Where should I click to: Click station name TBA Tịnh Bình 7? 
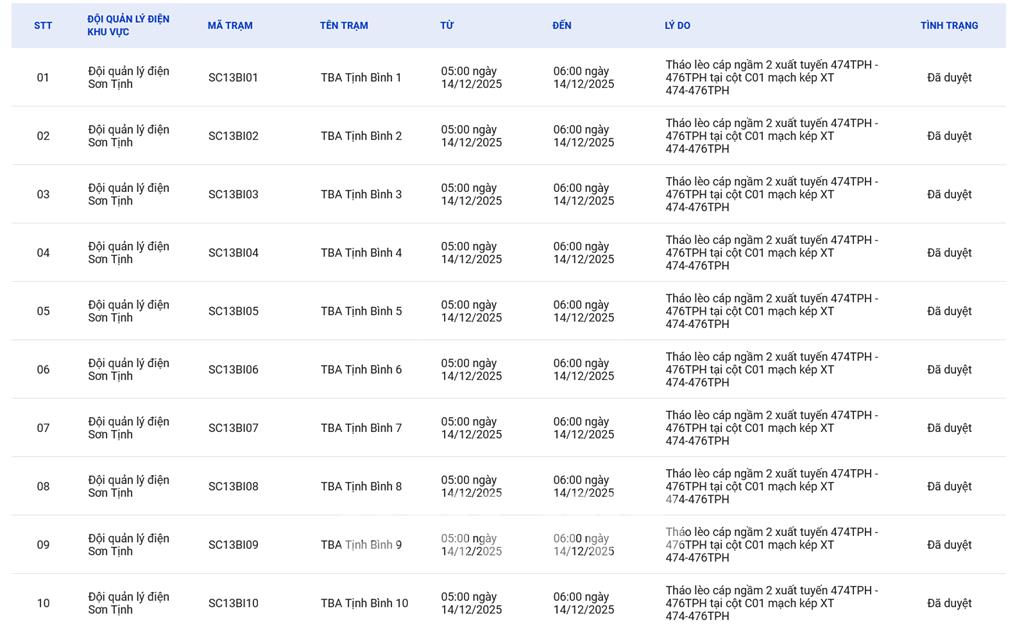361,428
